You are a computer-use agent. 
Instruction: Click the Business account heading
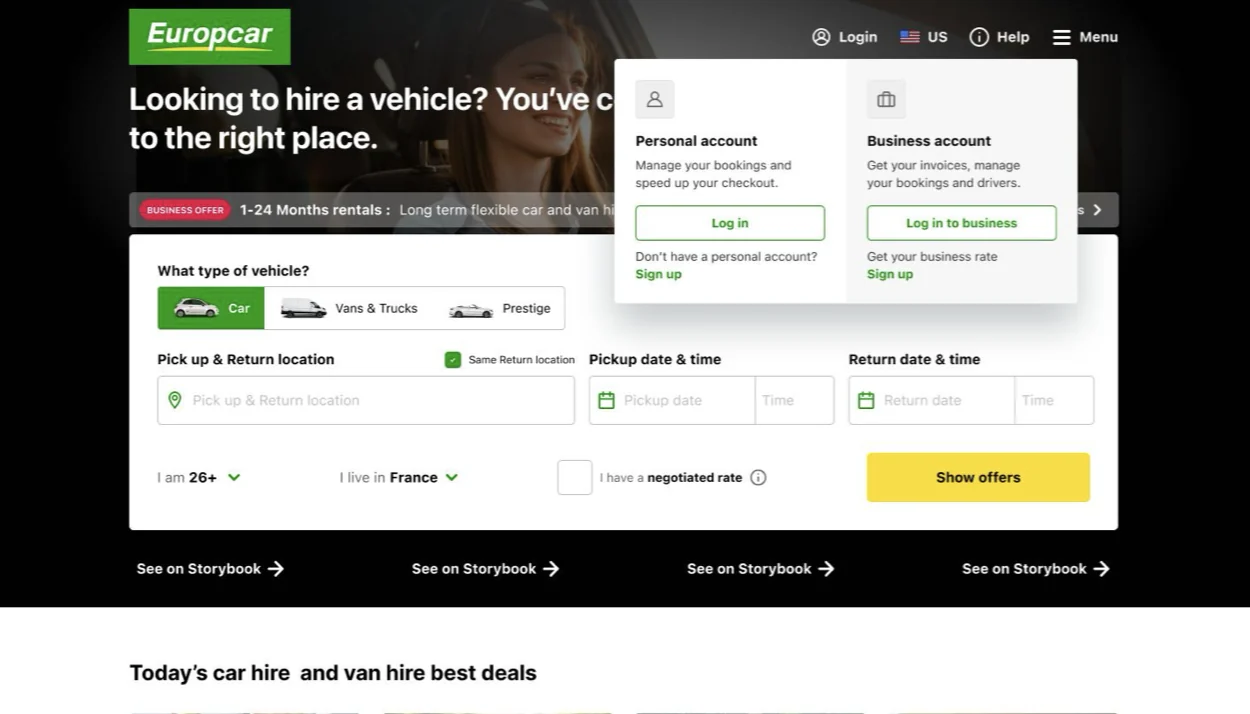[929, 141]
